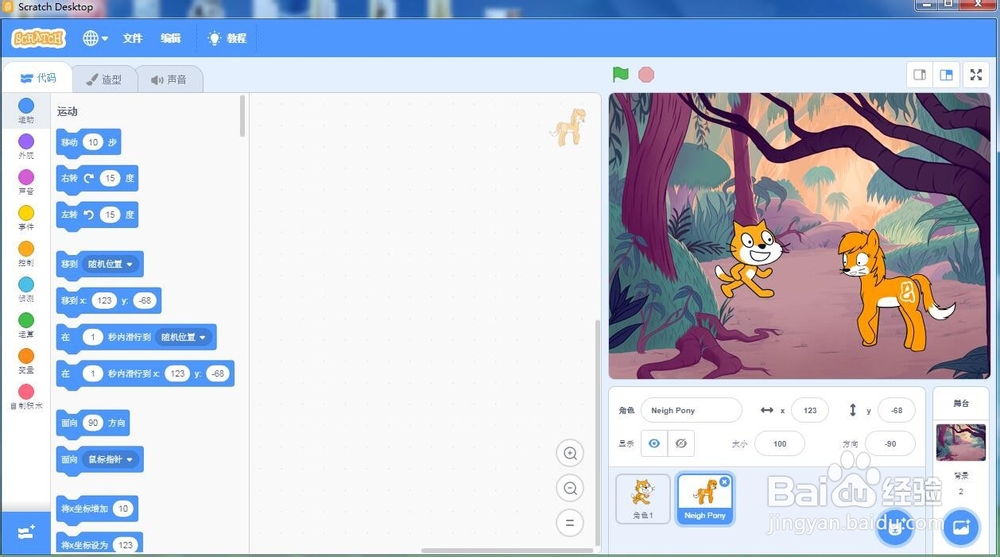The image size is (1000, 557).
Task: Click the add extension button
Action: (x=26, y=532)
